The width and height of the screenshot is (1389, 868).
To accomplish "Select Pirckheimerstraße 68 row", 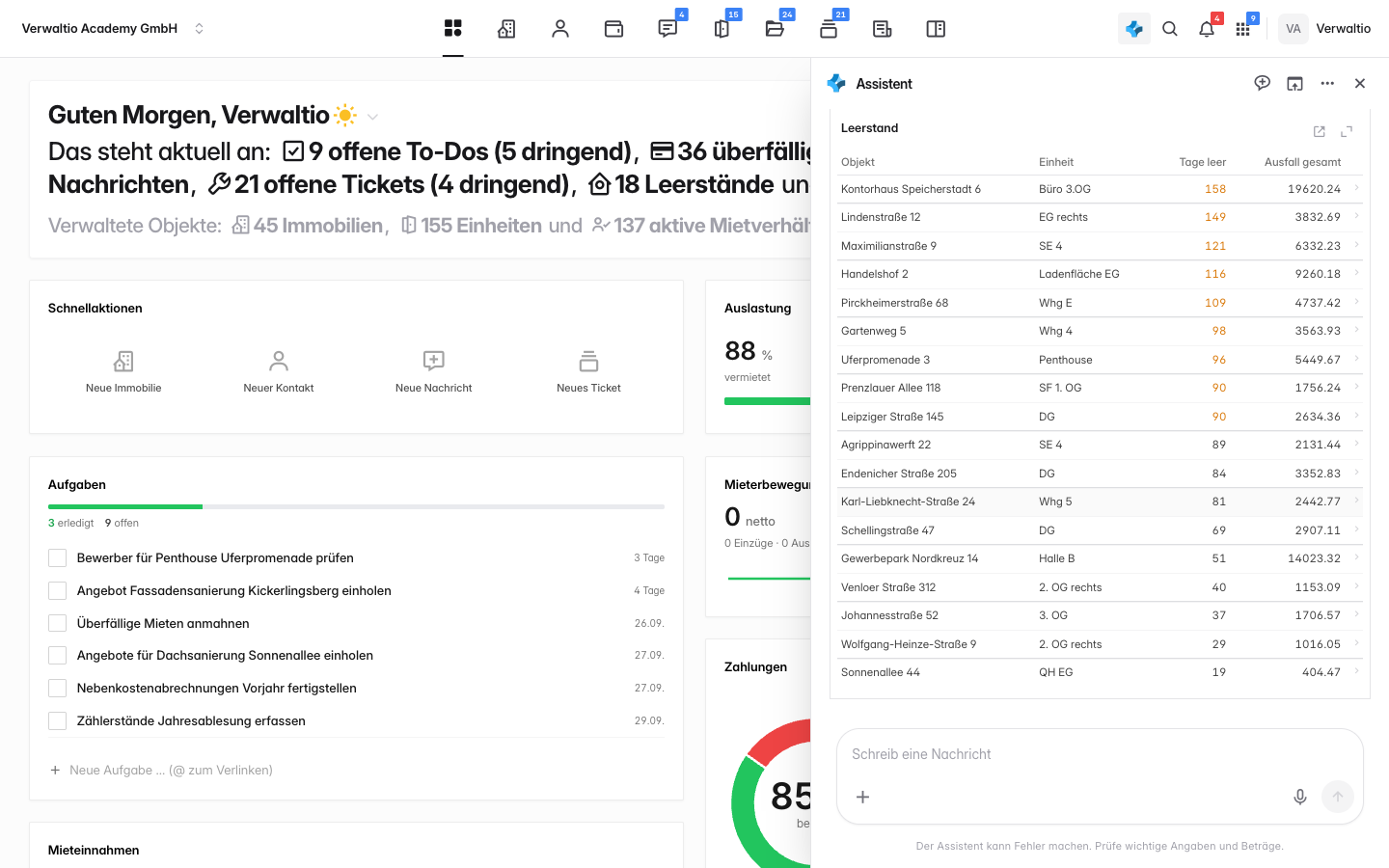I will click(x=1100, y=303).
